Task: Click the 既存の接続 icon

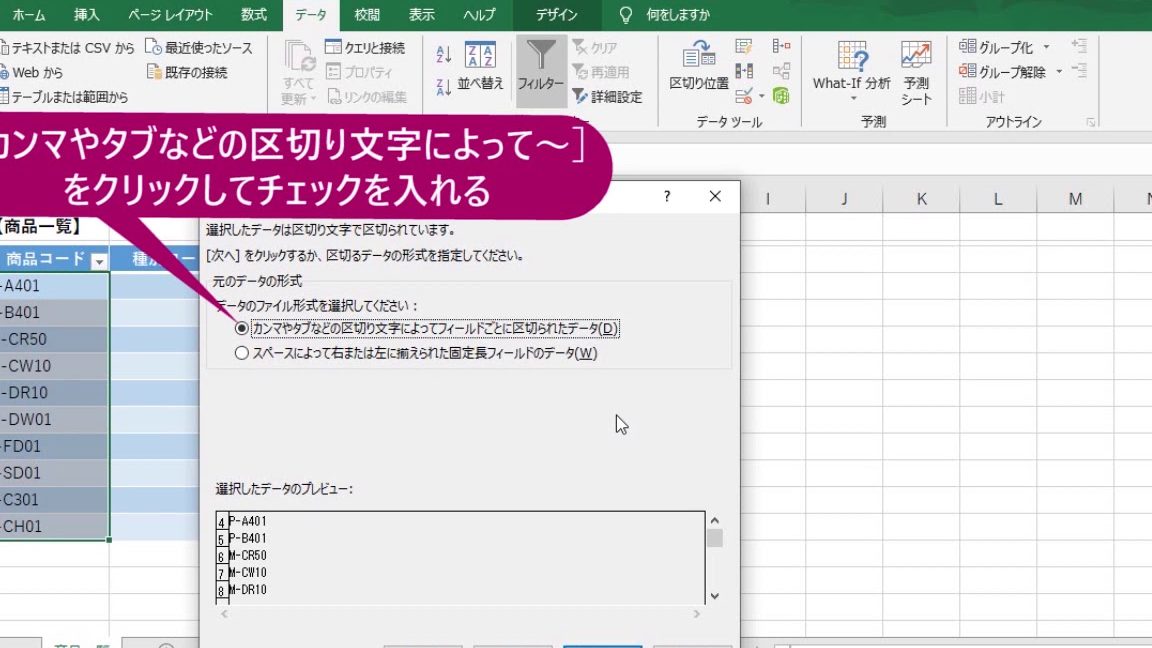Action: click(153, 71)
